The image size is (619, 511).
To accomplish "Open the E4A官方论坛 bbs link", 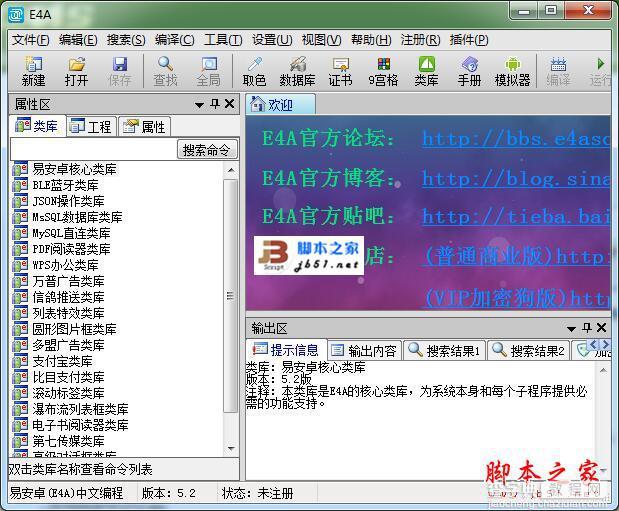I will [516, 138].
